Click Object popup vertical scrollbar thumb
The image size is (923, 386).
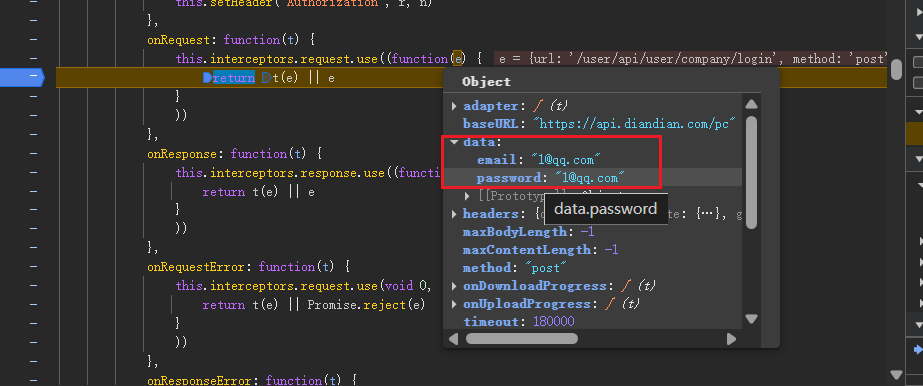751,172
